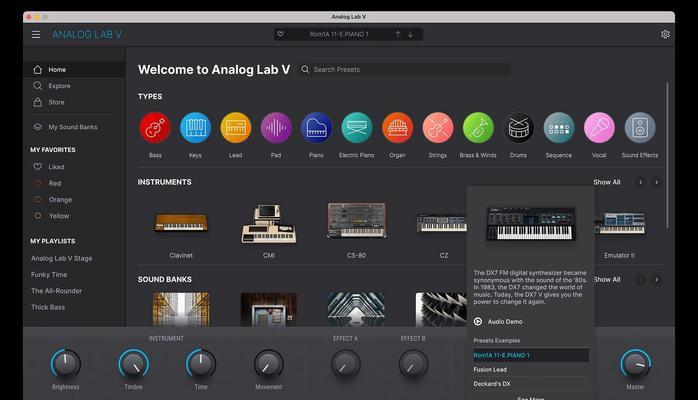Image resolution: width=698 pixels, height=400 pixels.
Task: Click the Effect B knob
Action: (413, 364)
